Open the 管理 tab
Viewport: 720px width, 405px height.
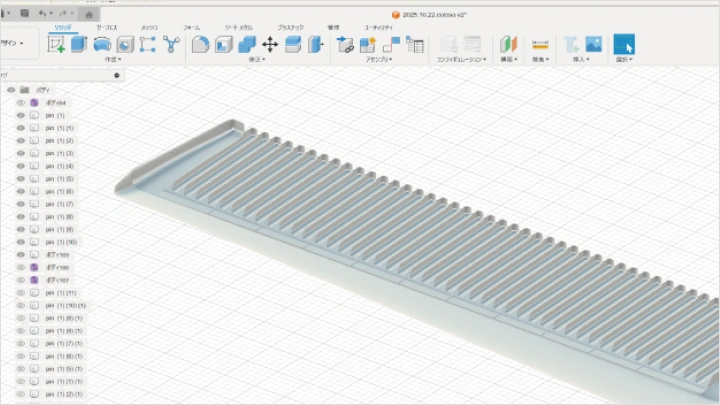click(333, 28)
